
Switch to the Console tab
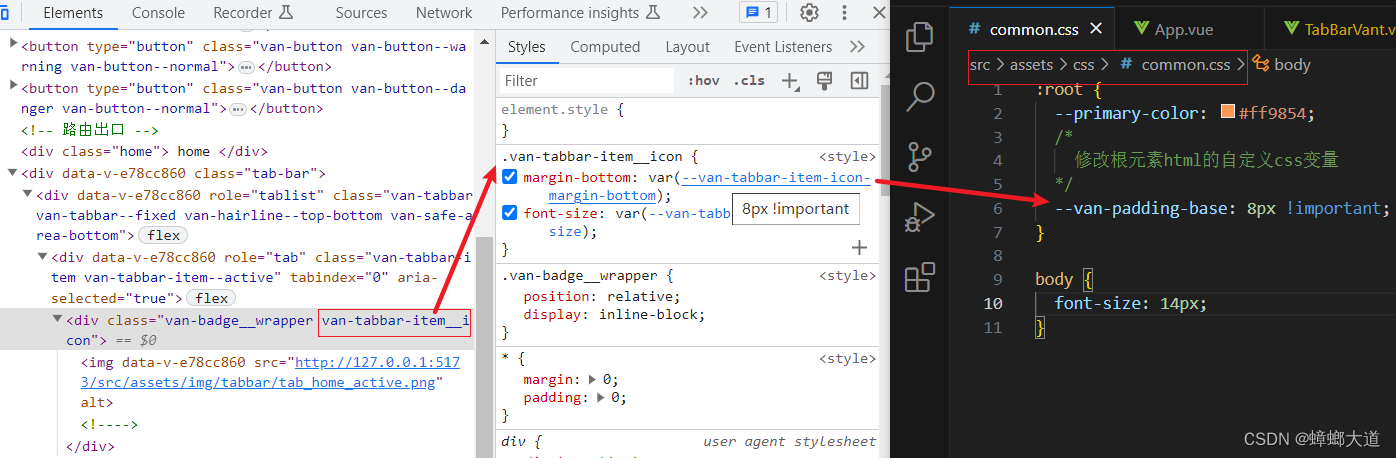tap(158, 13)
